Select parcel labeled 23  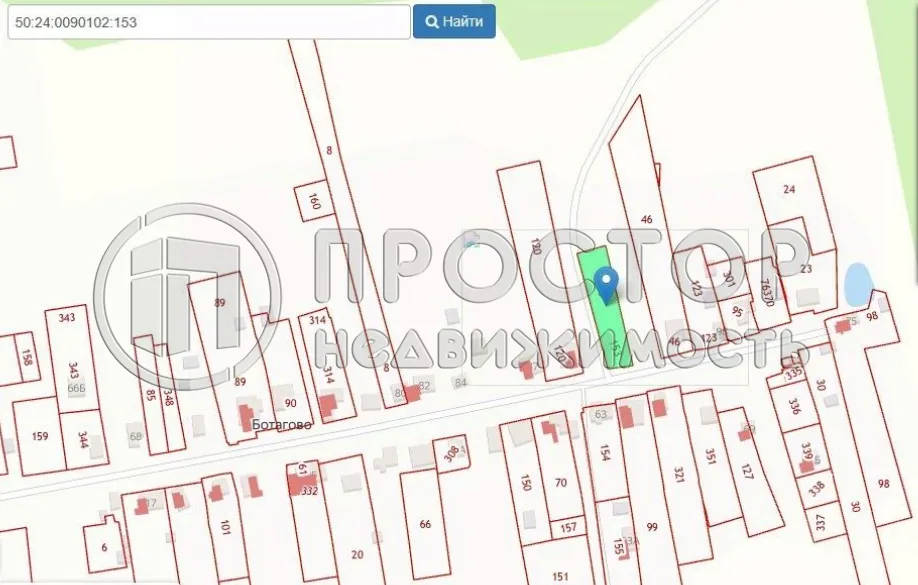[x=806, y=269]
